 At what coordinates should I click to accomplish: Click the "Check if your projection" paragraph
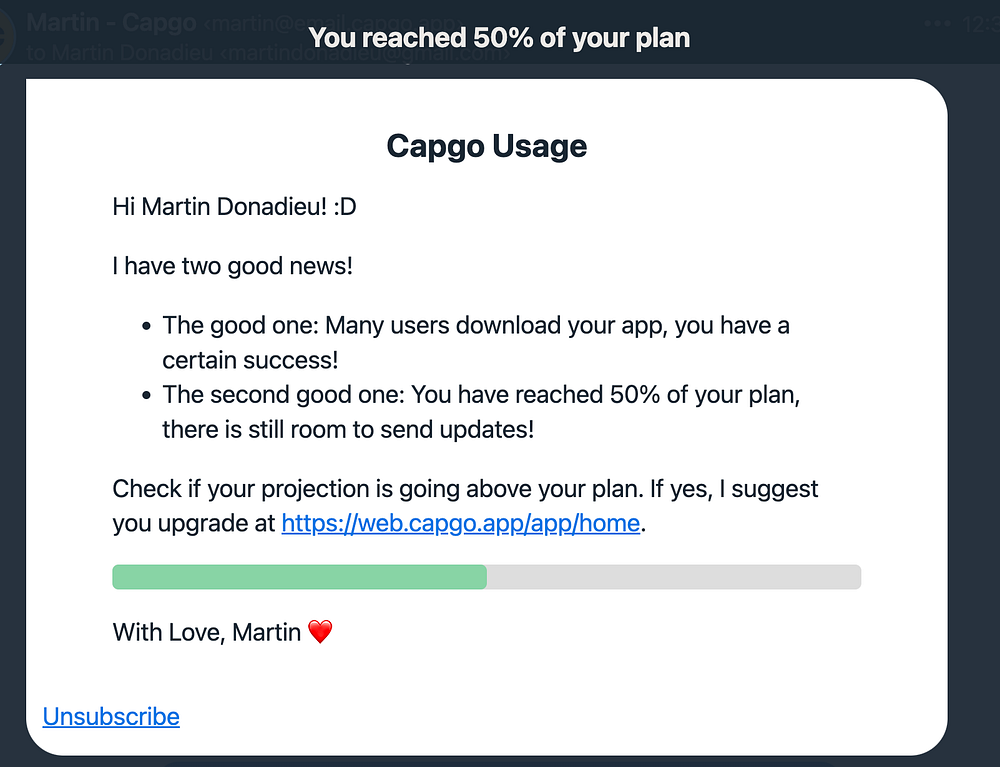coord(465,489)
